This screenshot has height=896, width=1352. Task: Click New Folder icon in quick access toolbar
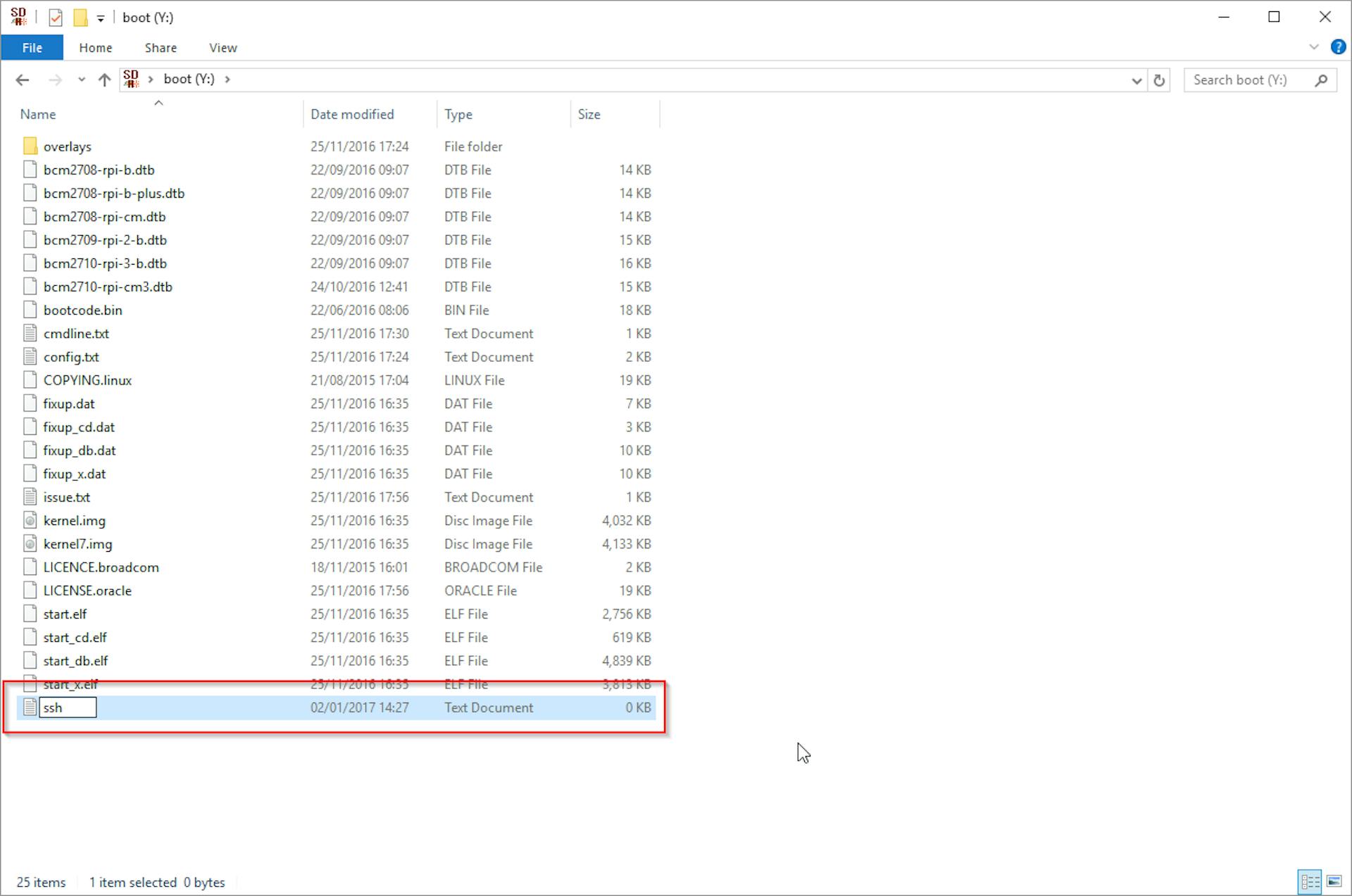click(x=81, y=18)
